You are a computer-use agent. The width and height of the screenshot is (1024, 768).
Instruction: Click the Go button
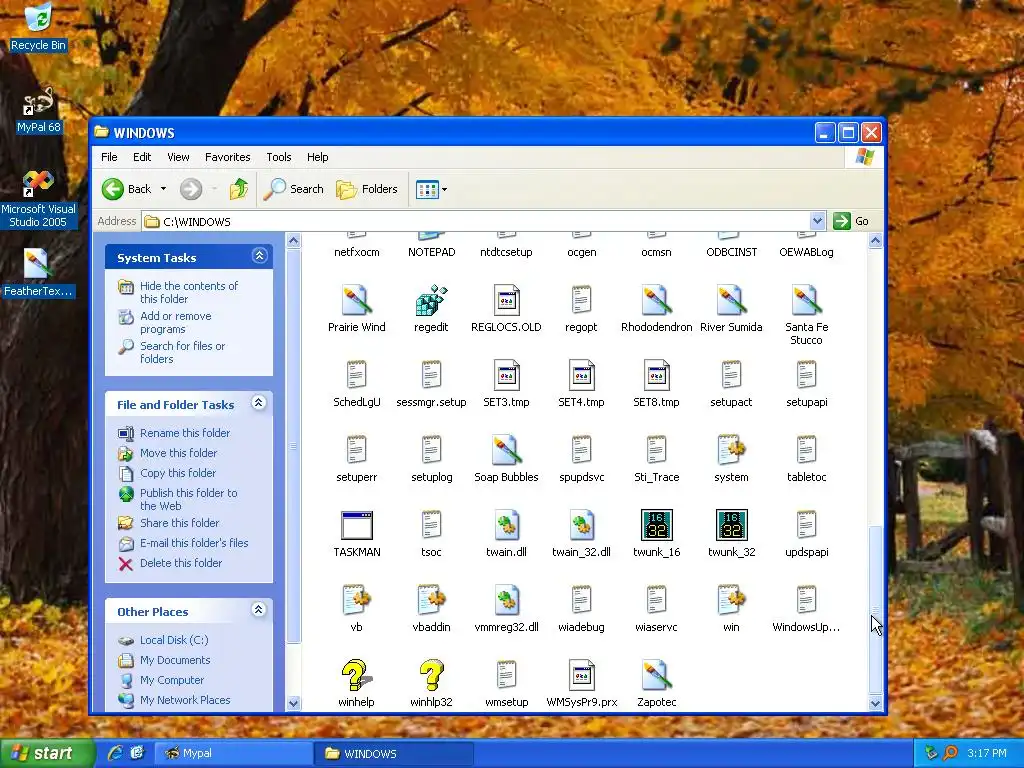point(852,221)
